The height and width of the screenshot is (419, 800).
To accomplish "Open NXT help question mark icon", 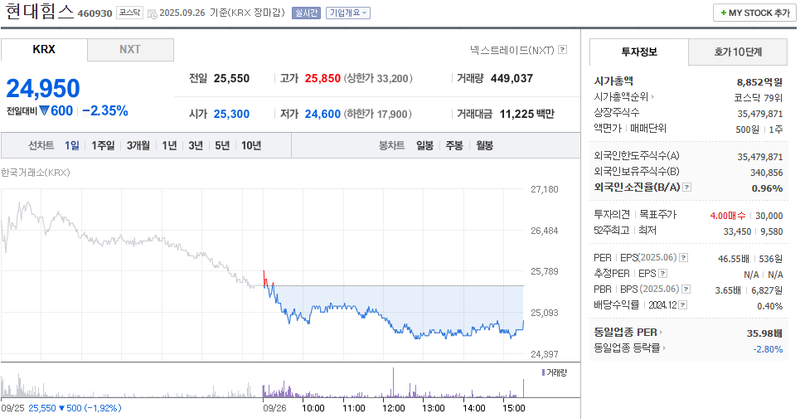I will (562, 50).
